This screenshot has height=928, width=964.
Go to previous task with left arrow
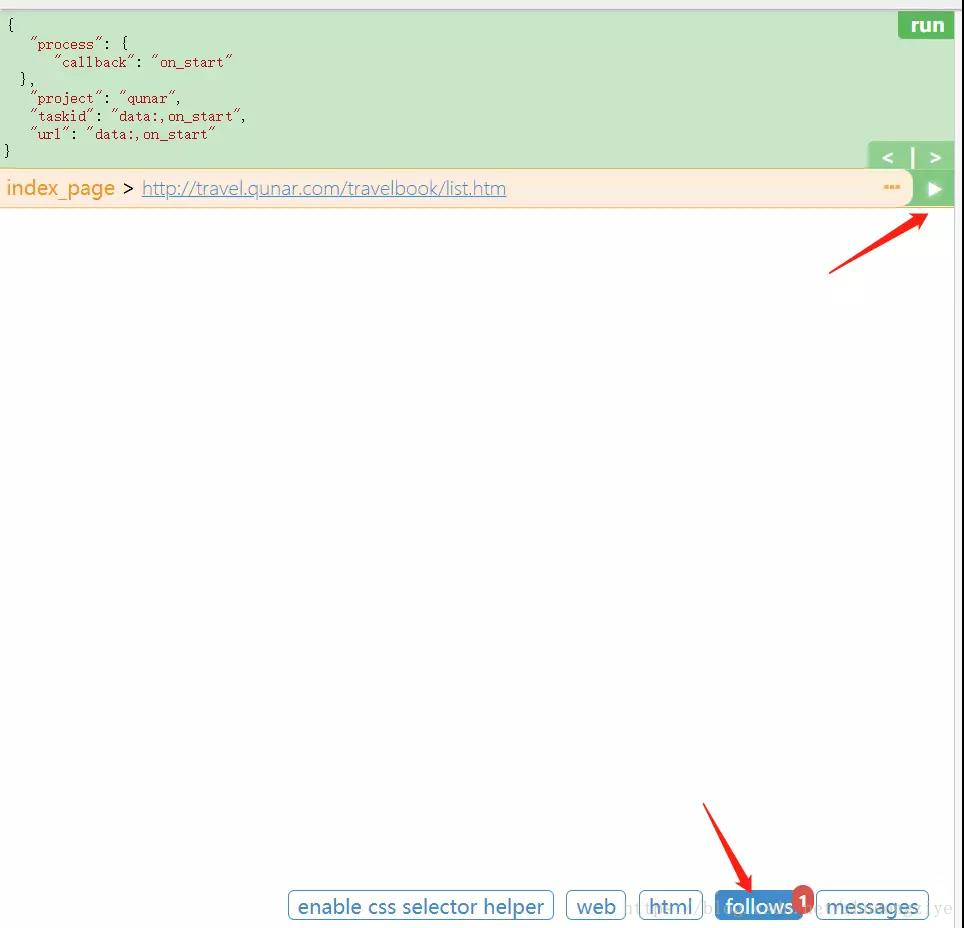point(888,158)
